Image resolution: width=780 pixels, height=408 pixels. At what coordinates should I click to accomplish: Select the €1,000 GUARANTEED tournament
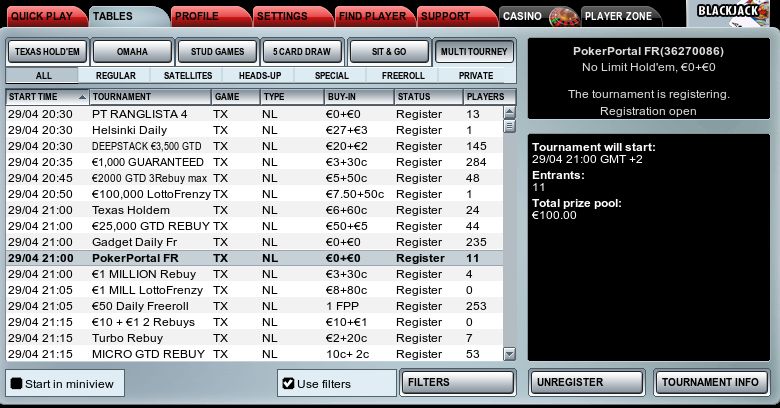pyautogui.click(x=254, y=162)
